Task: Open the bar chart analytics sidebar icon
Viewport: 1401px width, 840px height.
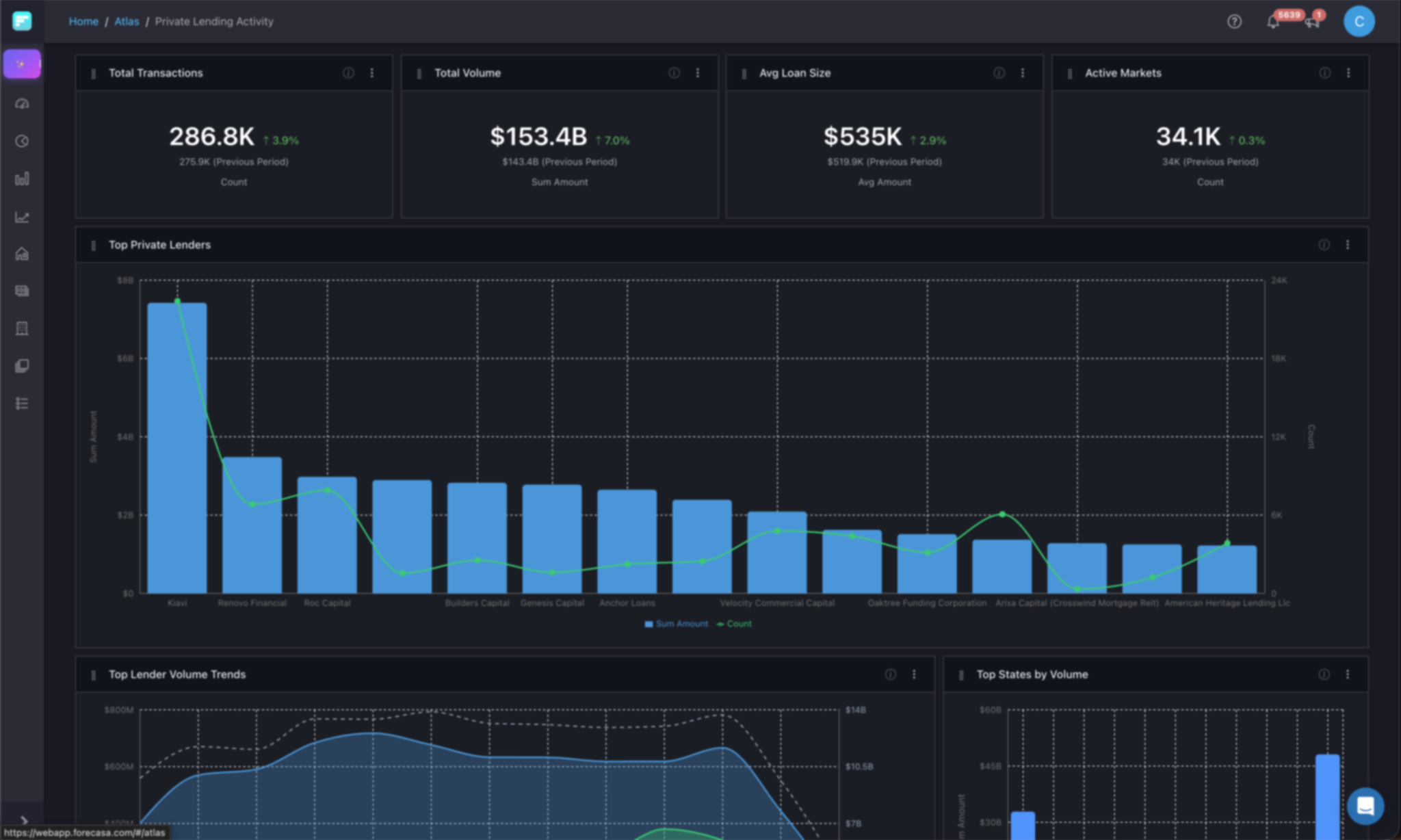Action: point(22,179)
